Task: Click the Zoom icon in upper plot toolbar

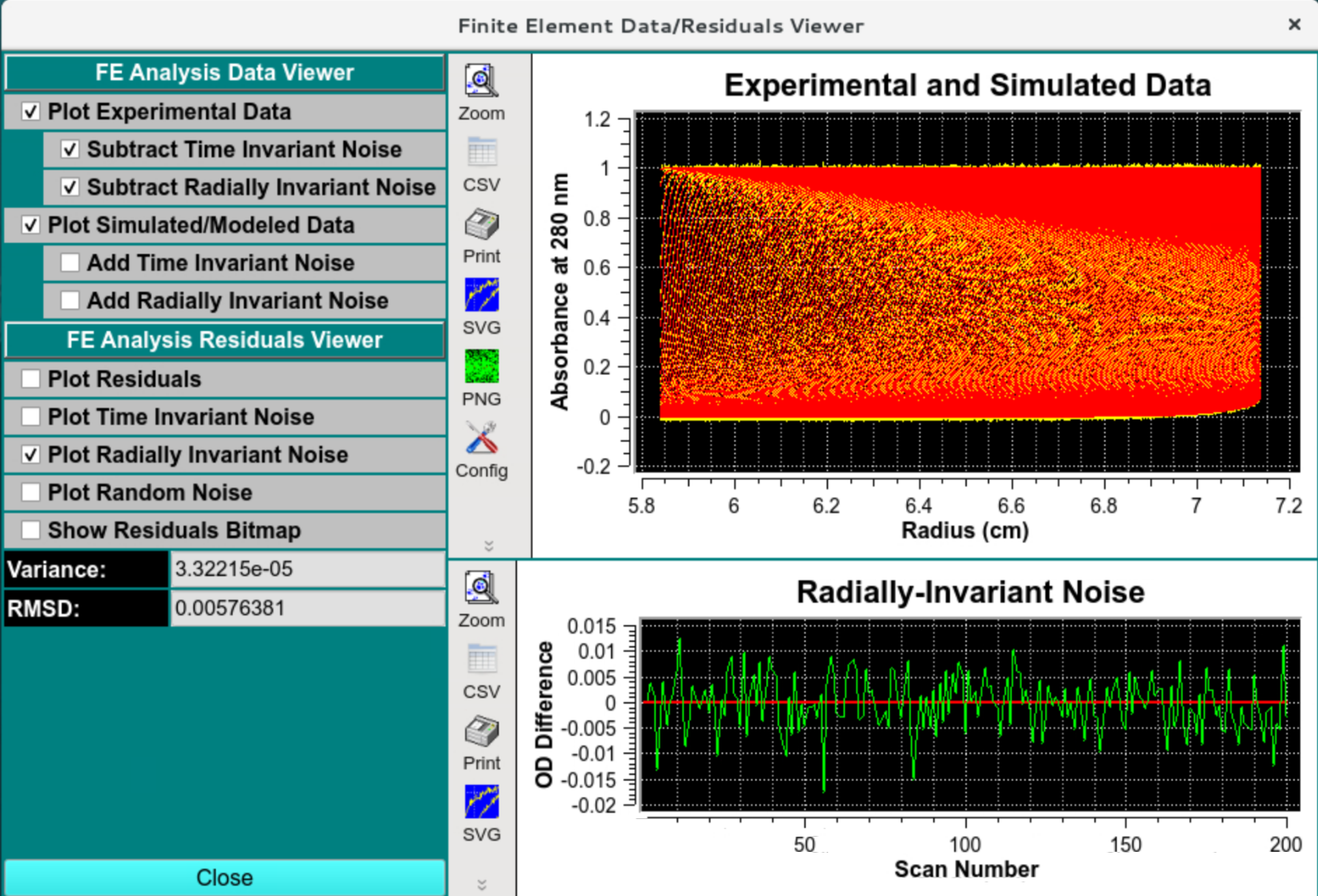Action: click(x=481, y=82)
